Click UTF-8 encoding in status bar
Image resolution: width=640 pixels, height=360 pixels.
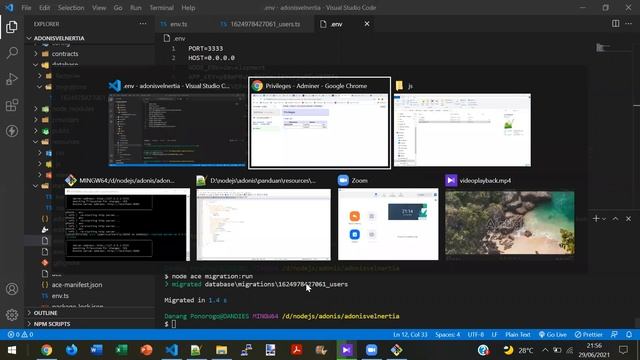pos(476,334)
